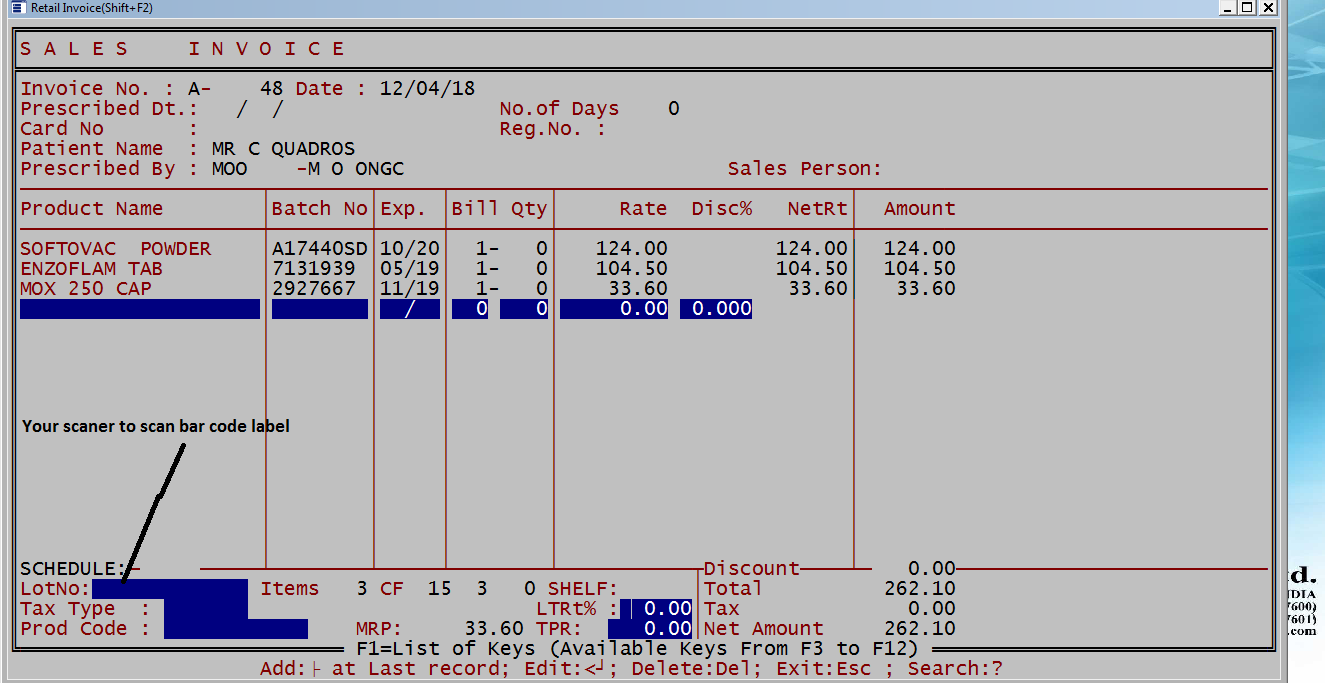Select the SOFTOVAC POWDER product row
This screenshot has height=683, width=1325.
coord(116,249)
